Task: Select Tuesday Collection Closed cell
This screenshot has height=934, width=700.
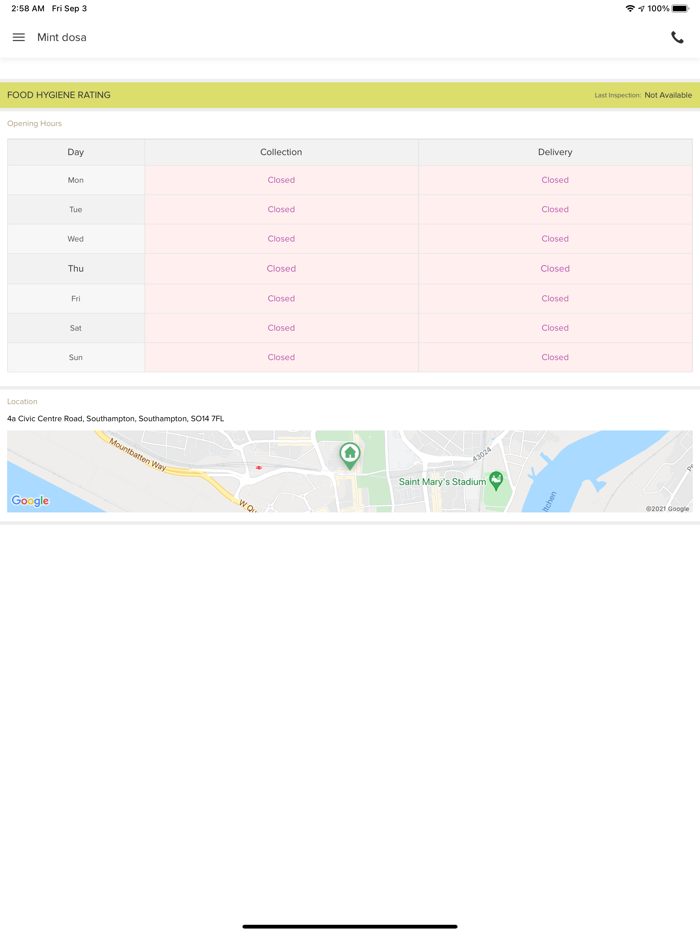Action: [281, 210]
